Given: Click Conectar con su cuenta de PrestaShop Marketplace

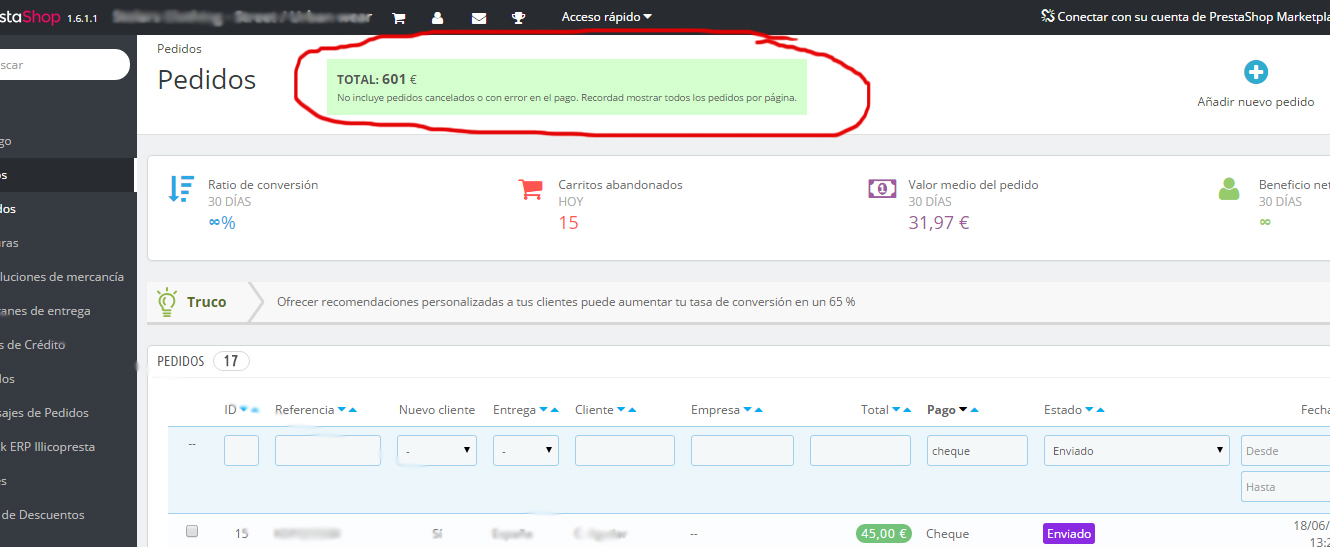Looking at the screenshot, I should [x=1185, y=17].
